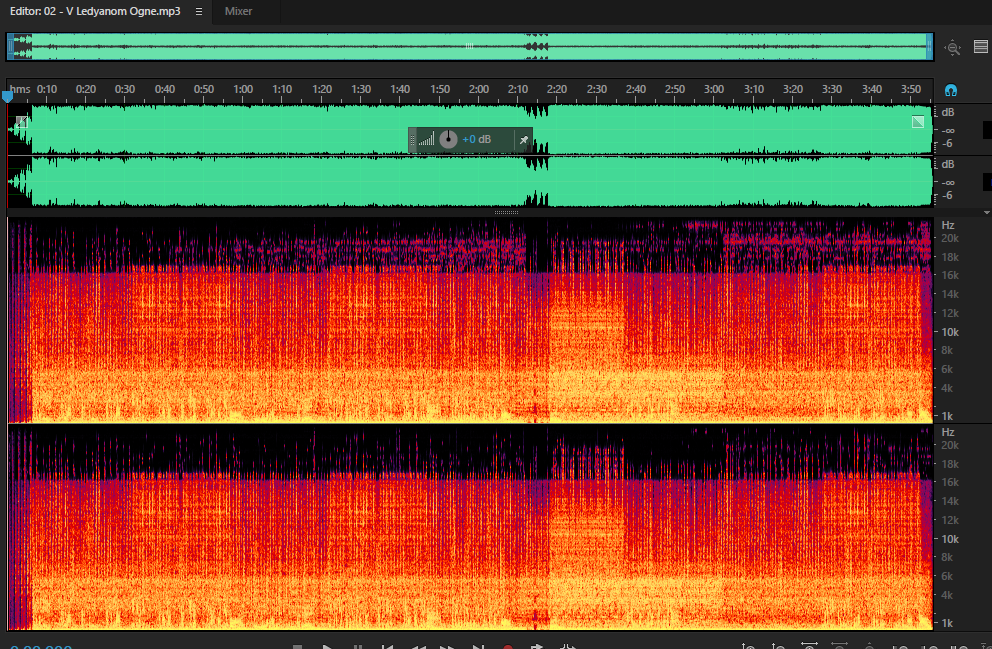The image size is (992, 649).
Task: Click the HUD gain knob
Action: pos(448,139)
